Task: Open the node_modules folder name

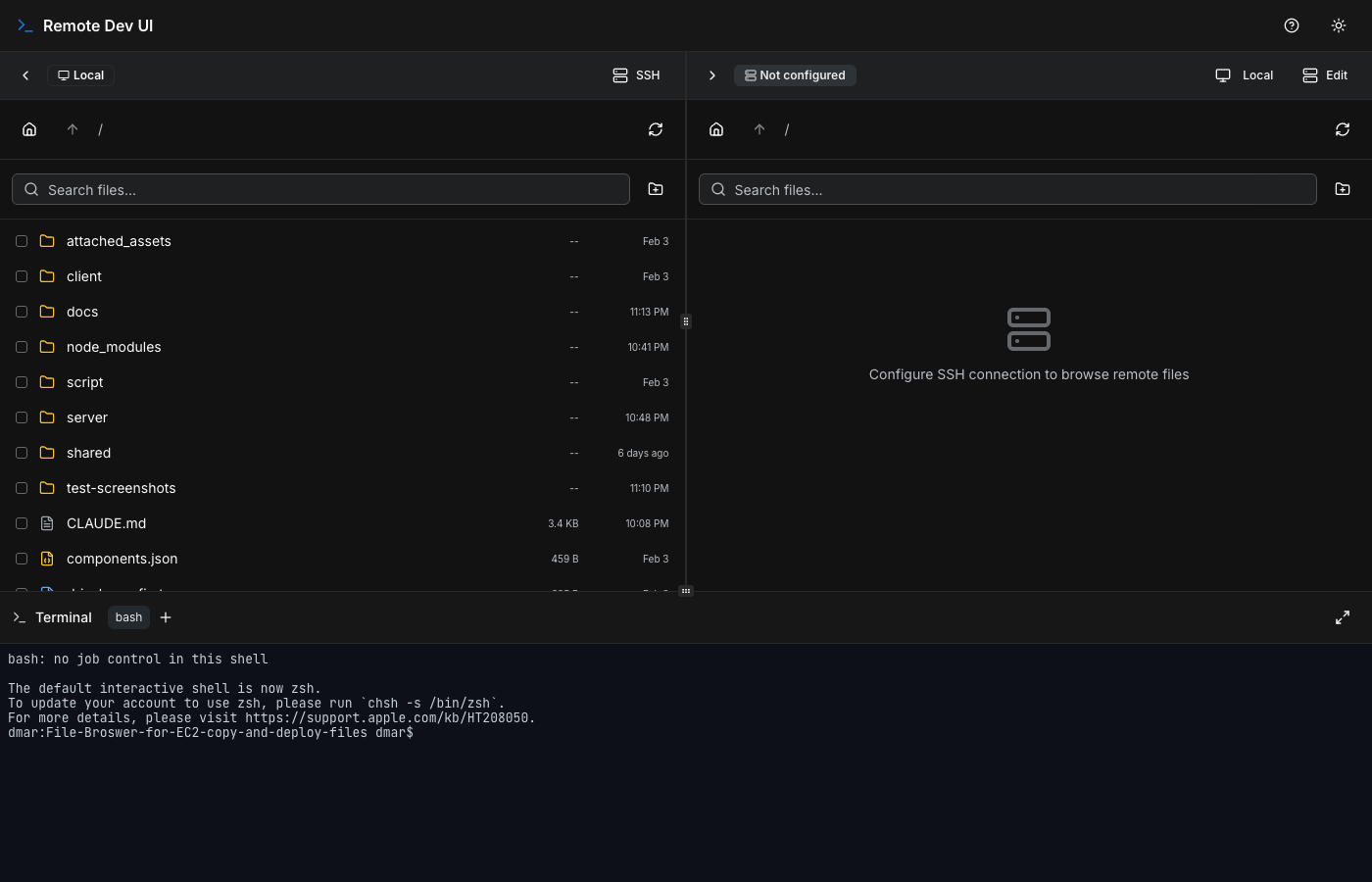Action: [x=114, y=347]
